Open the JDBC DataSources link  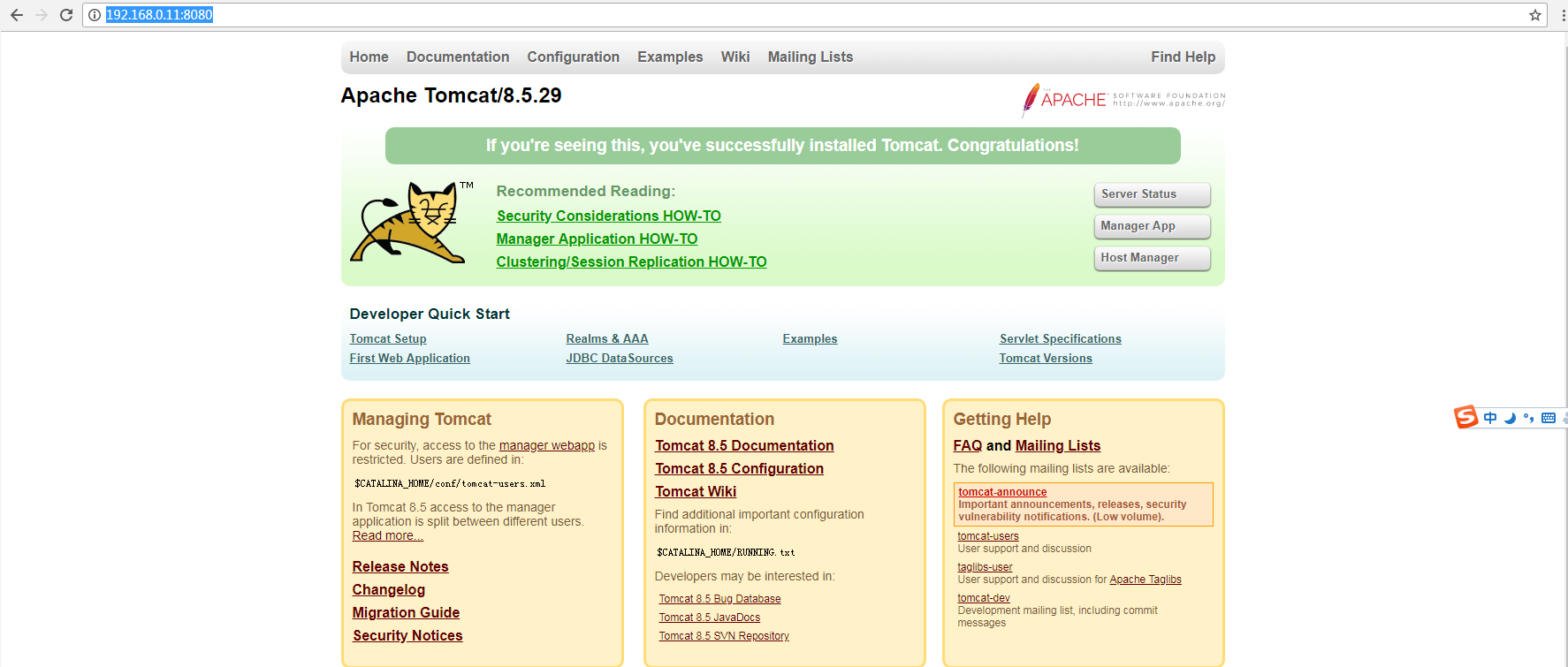620,359
